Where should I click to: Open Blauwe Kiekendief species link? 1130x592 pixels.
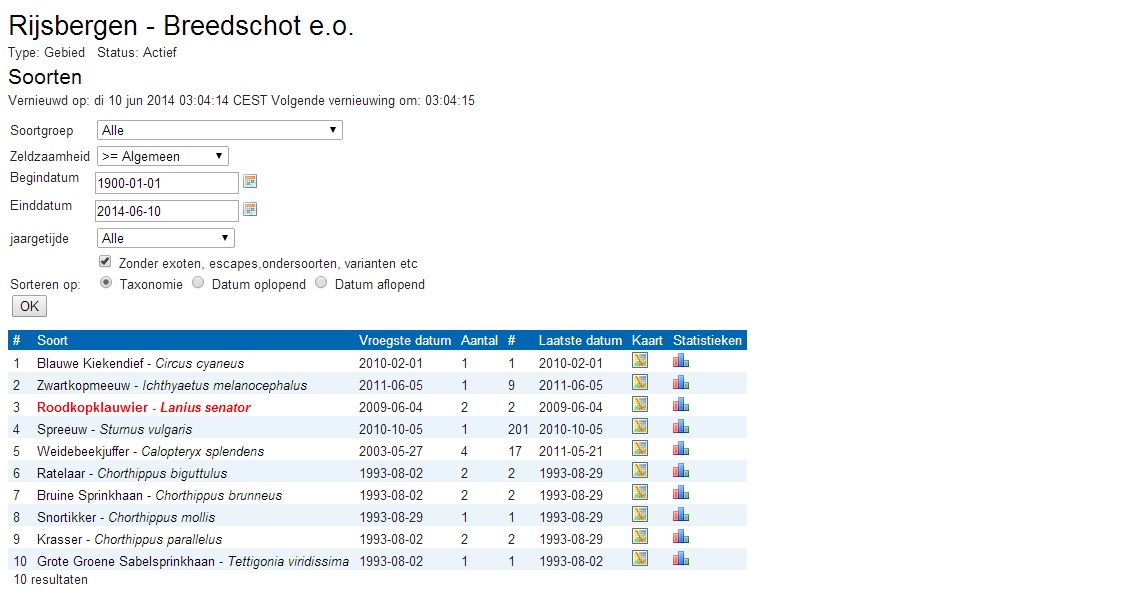tap(141, 363)
